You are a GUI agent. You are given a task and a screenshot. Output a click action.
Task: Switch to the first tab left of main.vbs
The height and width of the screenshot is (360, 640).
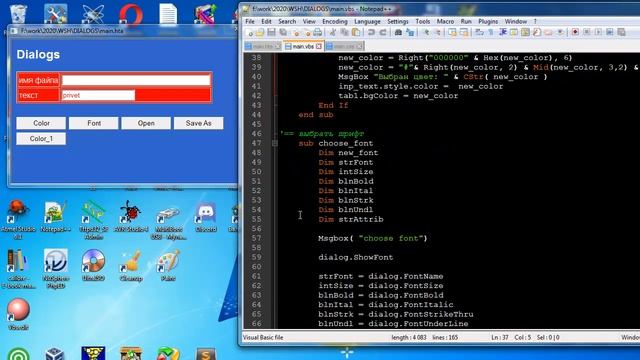[263, 47]
